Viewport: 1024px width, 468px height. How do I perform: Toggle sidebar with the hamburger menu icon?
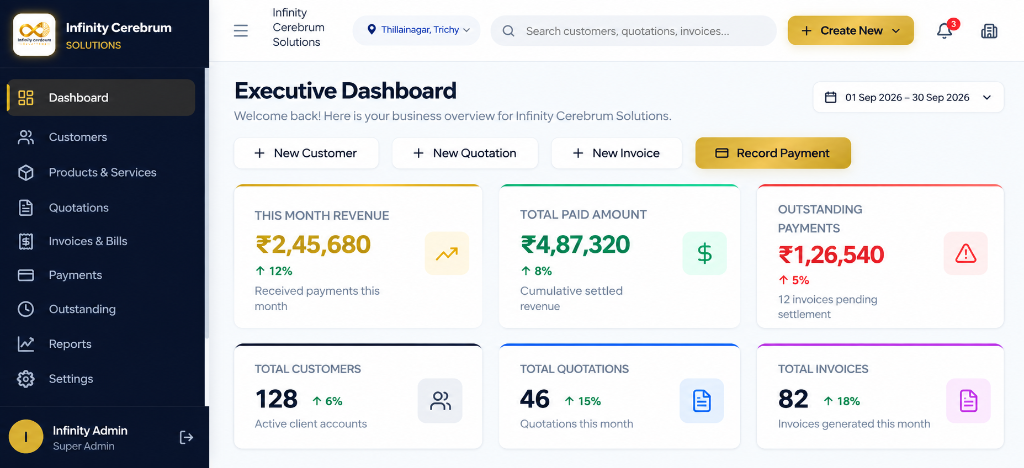[241, 31]
